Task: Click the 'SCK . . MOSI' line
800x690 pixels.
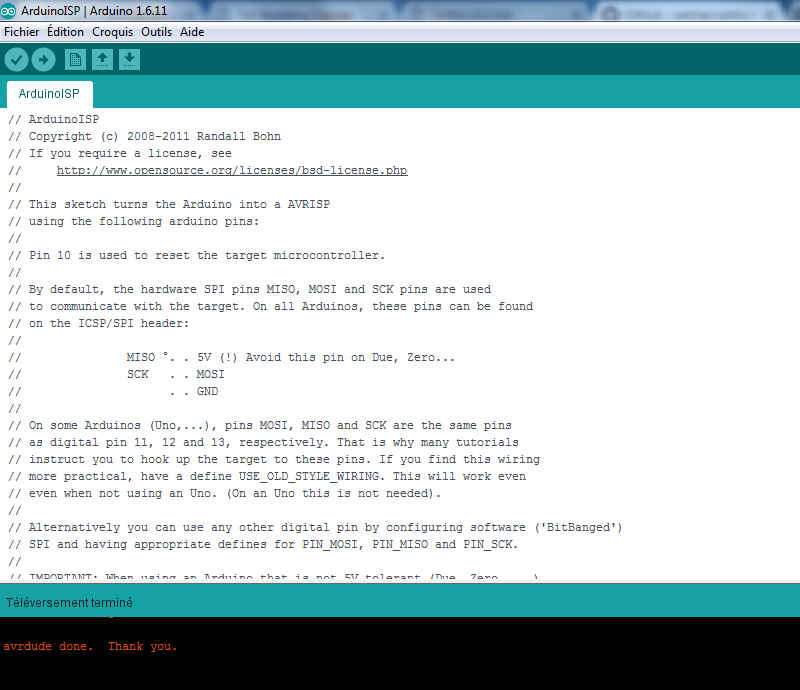Action: (116, 374)
